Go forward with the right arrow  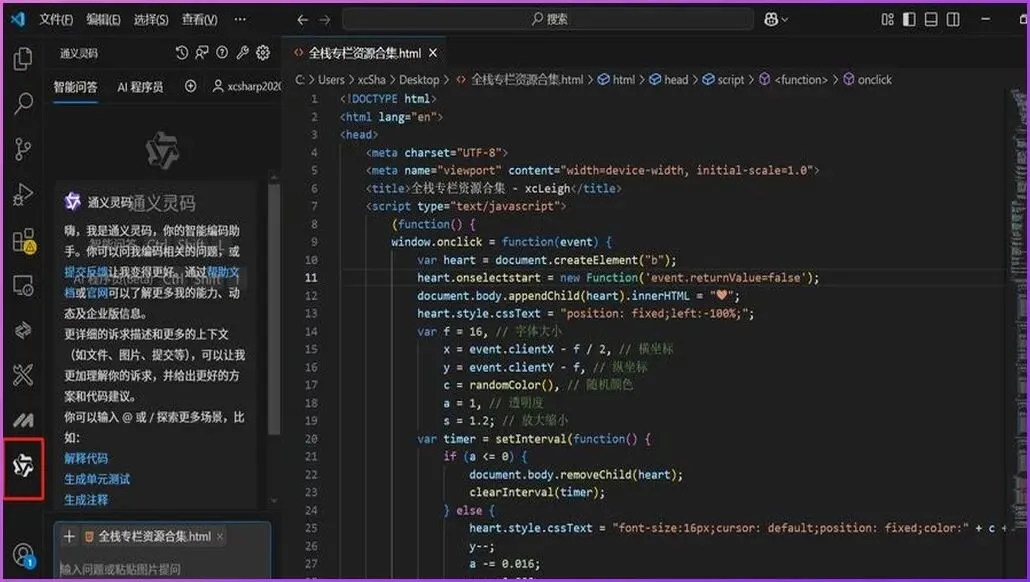325,20
